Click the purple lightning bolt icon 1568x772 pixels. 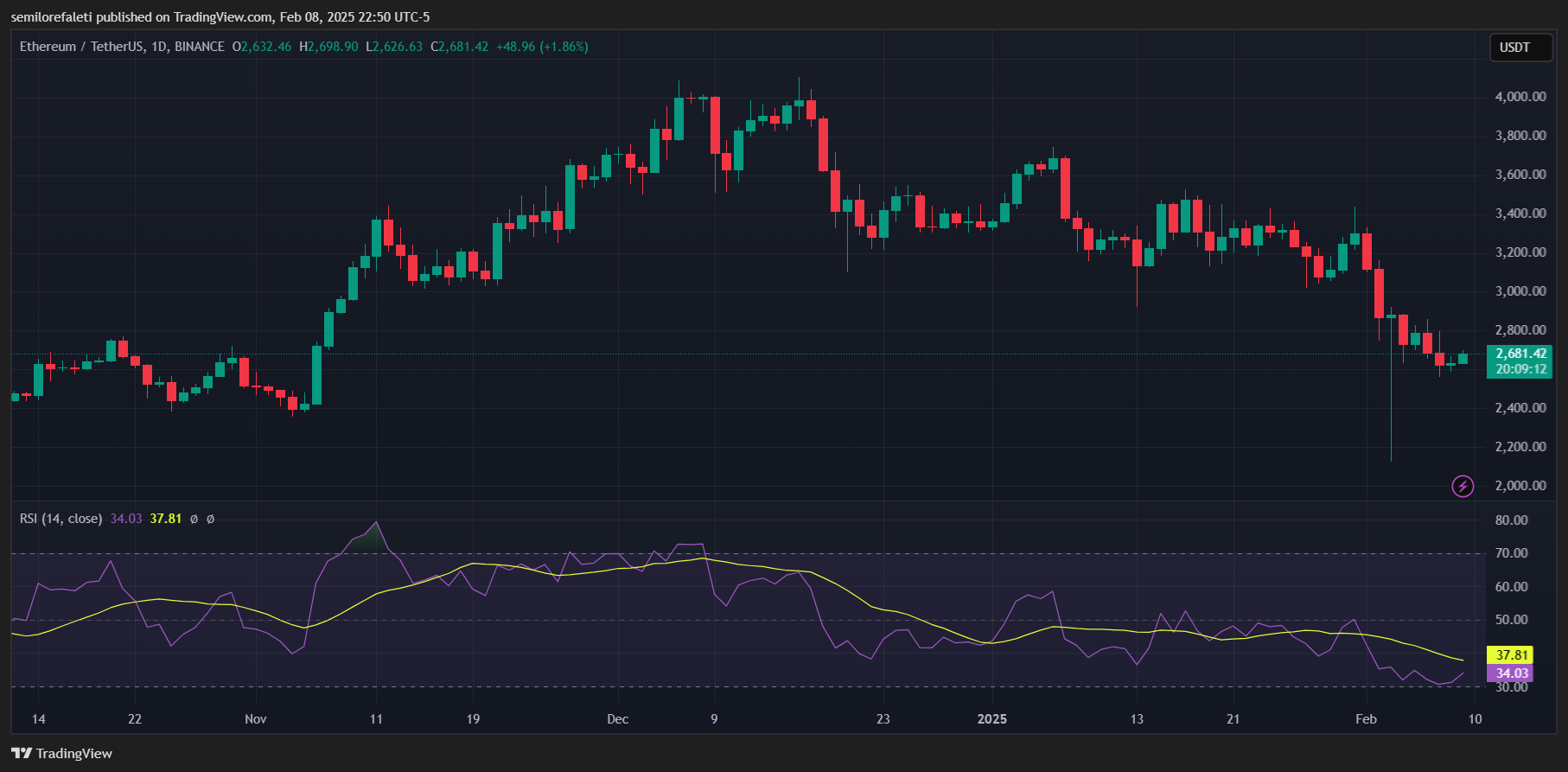1463,486
